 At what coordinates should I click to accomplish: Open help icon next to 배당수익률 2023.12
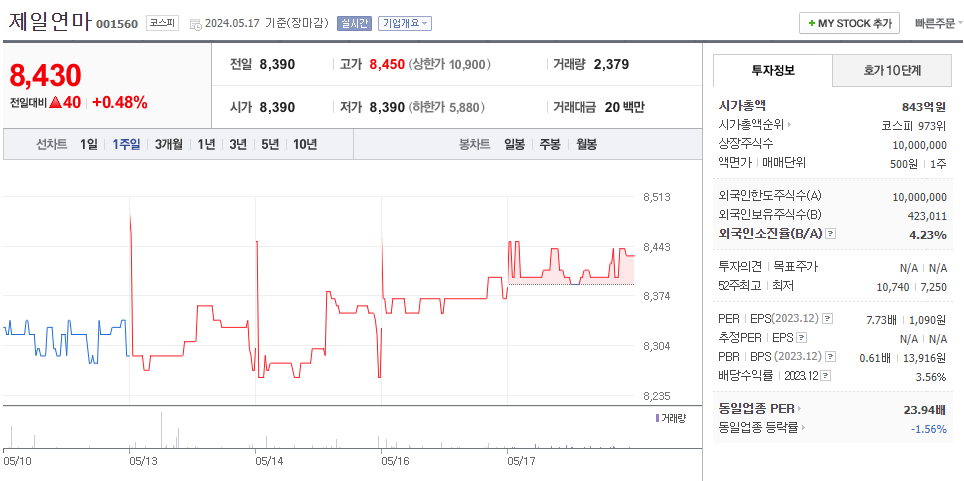pyautogui.click(x=827, y=376)
